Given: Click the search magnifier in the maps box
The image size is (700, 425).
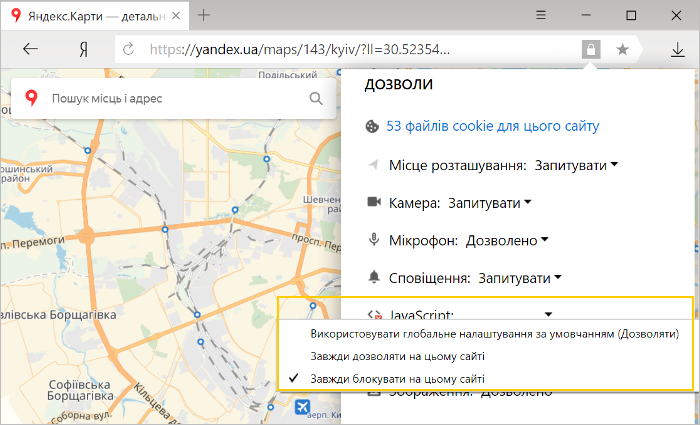Looking at the screenshot, I should (x=316, y=98).
